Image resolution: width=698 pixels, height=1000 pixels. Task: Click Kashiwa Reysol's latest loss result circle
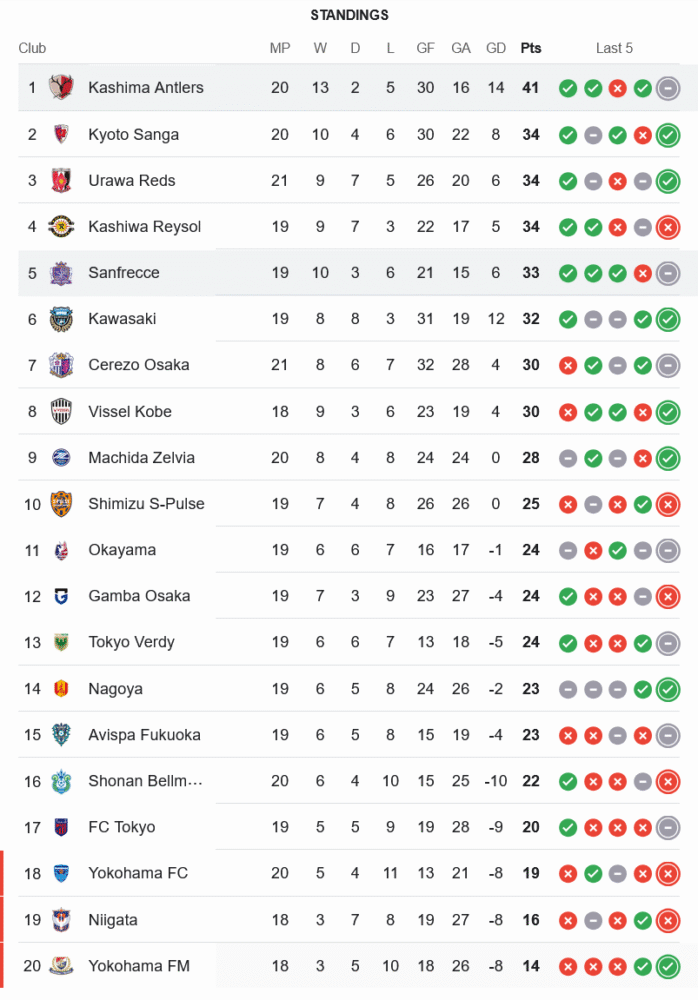pos(668,226)
